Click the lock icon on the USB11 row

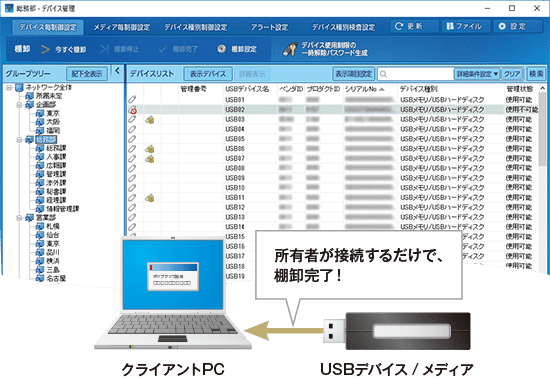pos(150,198)
